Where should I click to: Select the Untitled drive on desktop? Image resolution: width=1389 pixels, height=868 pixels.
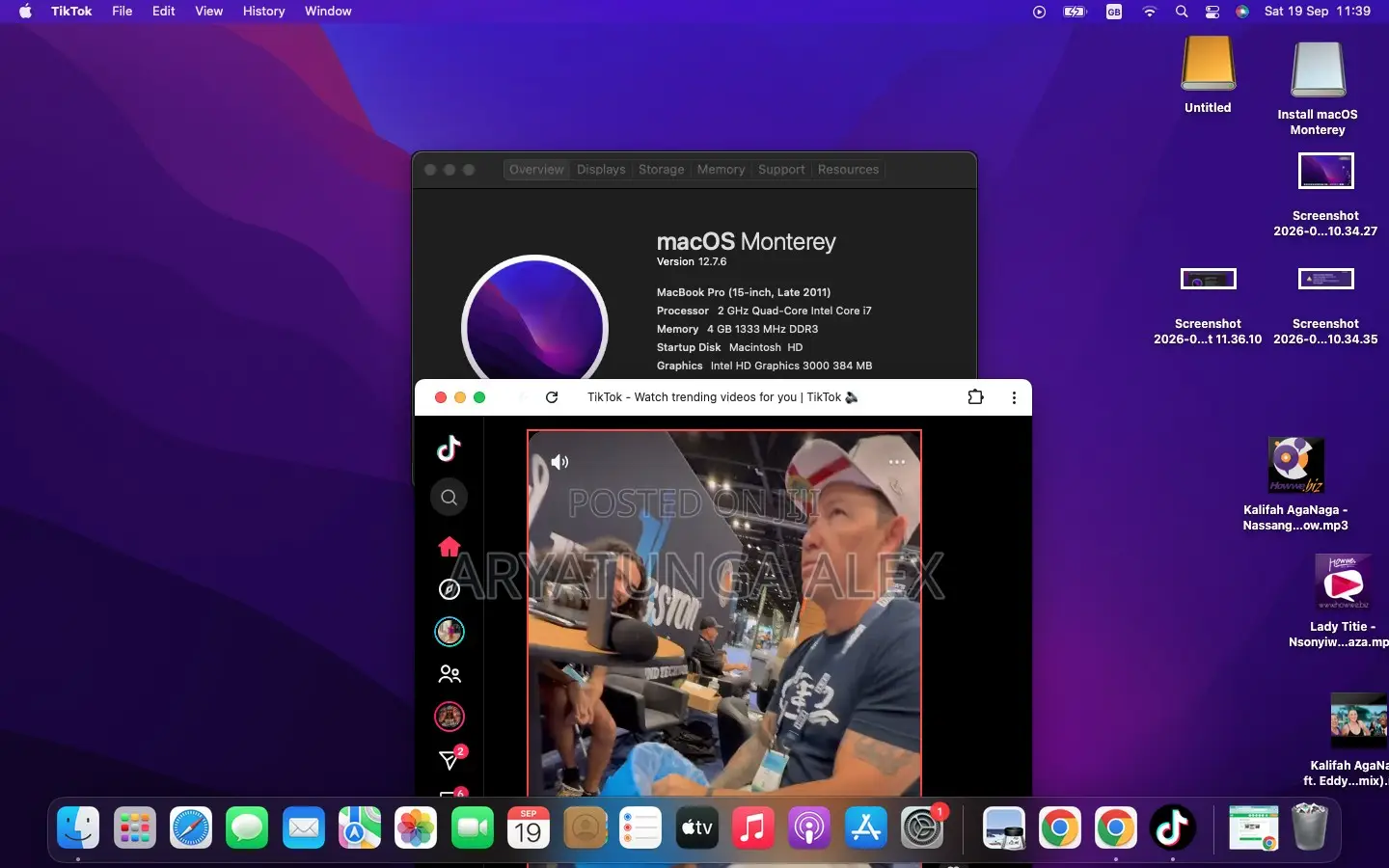(1208, 75)
